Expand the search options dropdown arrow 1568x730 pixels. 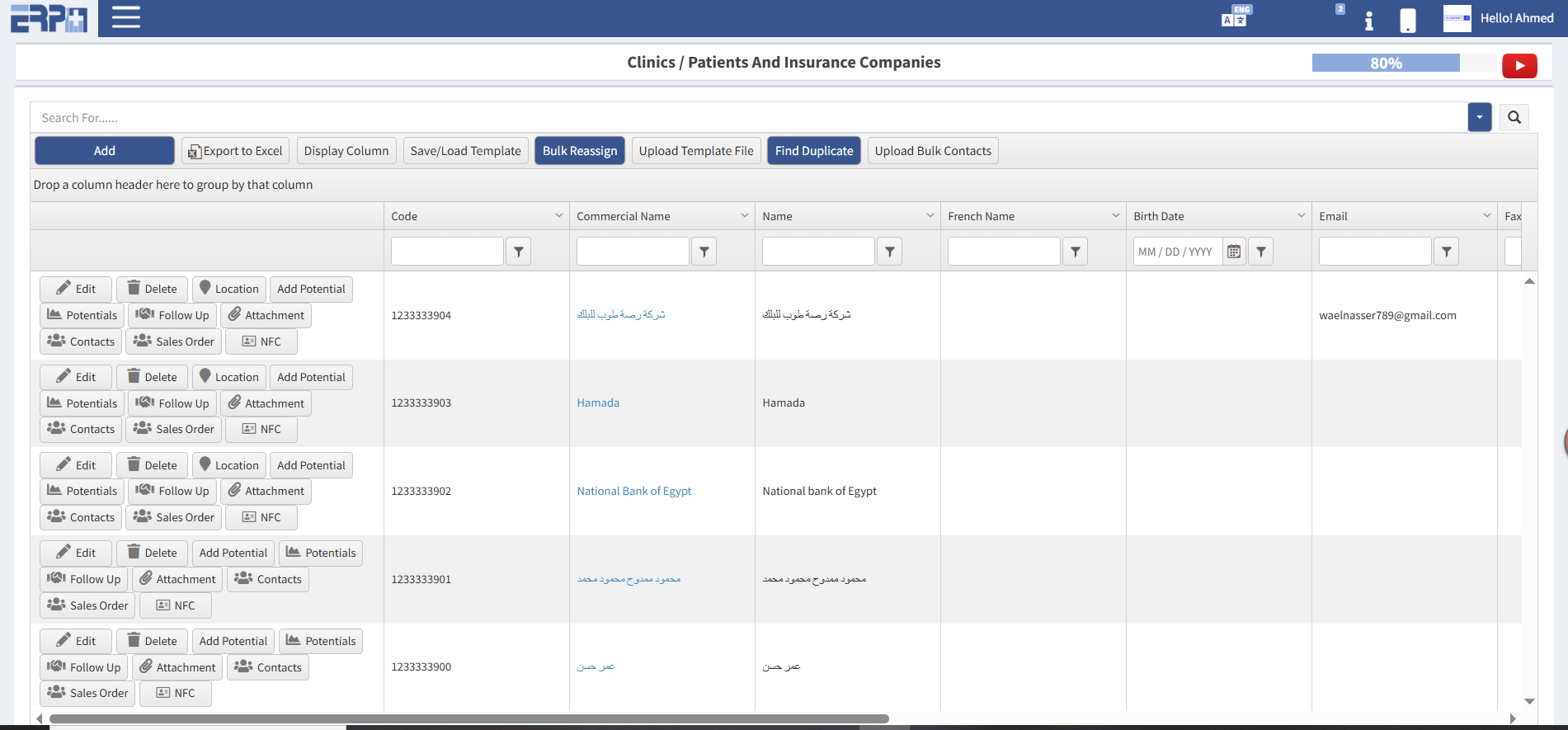(1479, 117)
